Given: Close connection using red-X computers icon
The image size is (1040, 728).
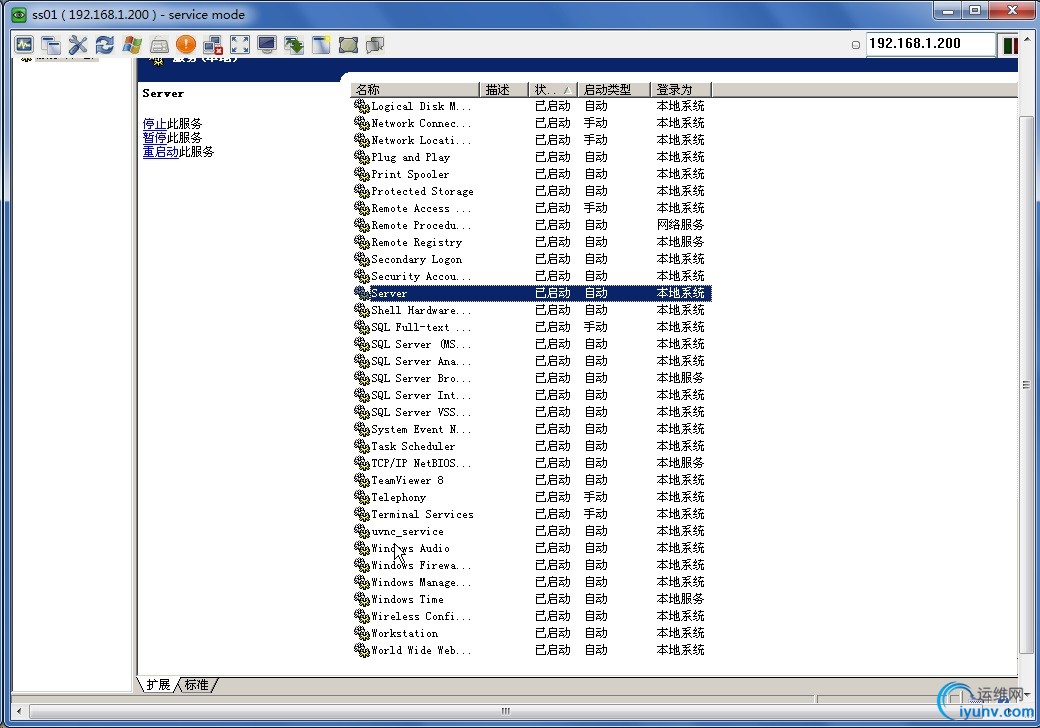Looking at the screenshot, I should [x=213, y=44].
